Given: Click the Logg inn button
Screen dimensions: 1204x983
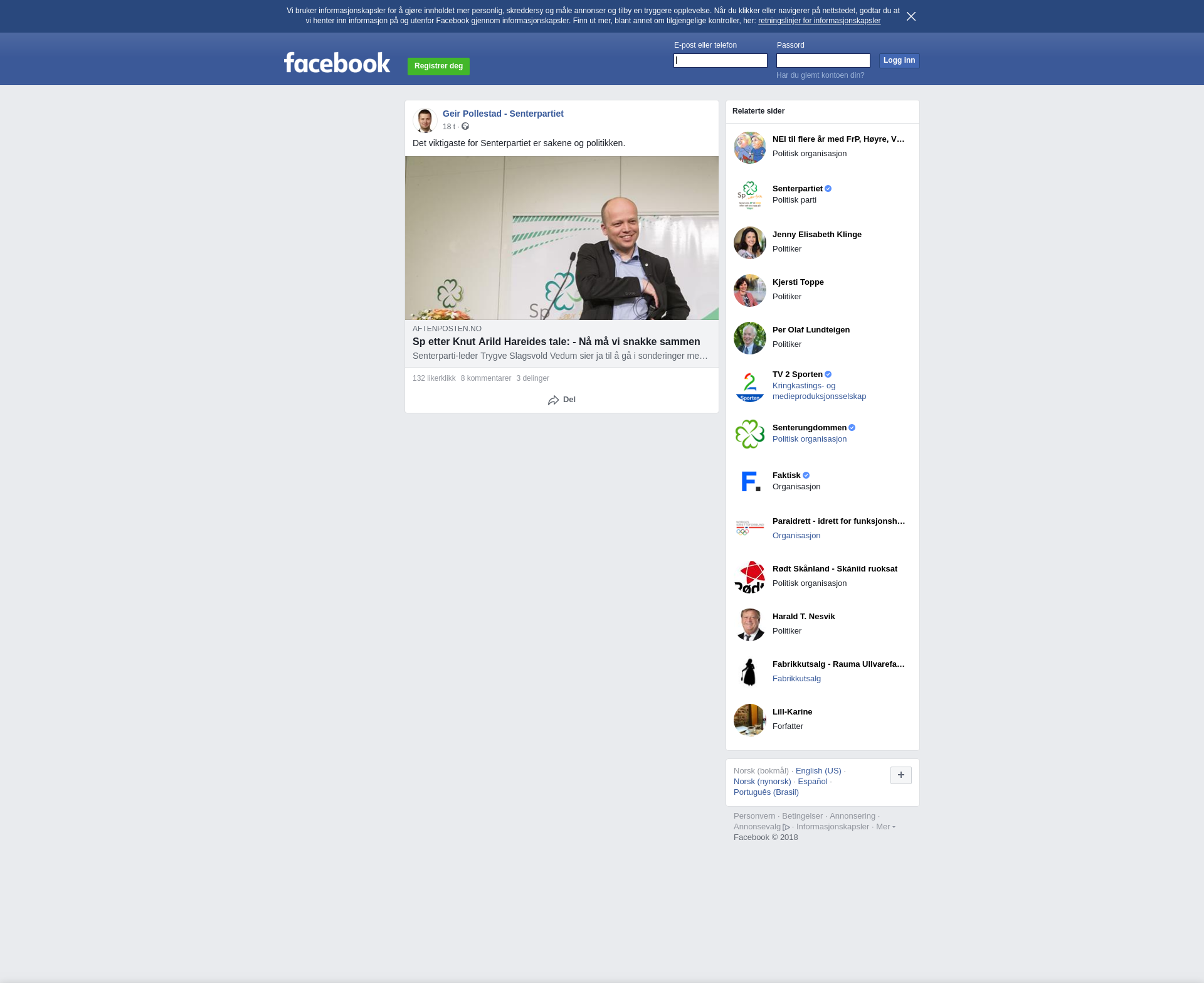Looking at the screenshot, I should pos(899,61).
